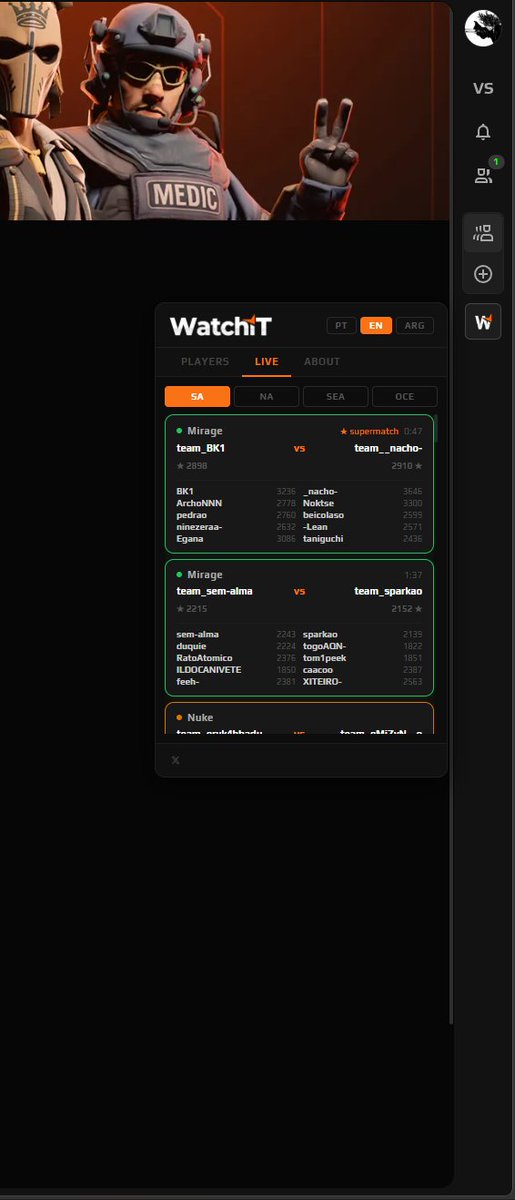Click player Egana
This screenshot has width=515, height=1200.
pos(190,539)
